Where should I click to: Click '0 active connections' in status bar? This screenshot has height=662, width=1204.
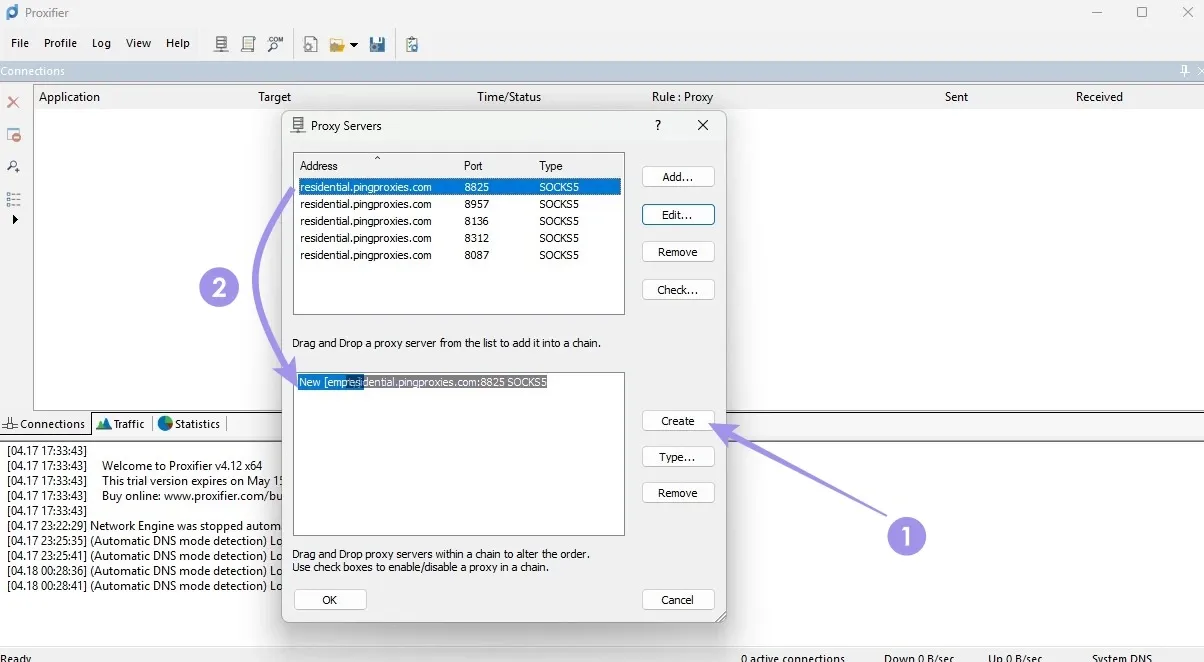(x=793, y=657)
